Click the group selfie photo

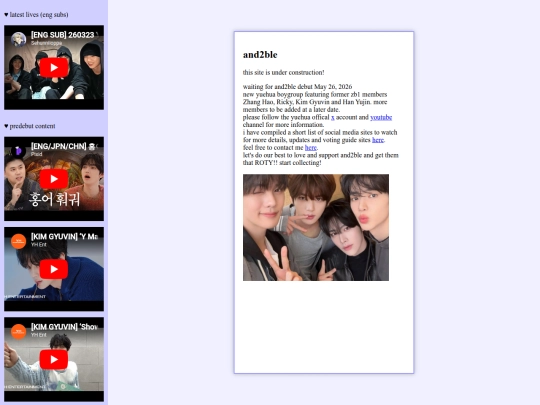[x=316, y=227]
